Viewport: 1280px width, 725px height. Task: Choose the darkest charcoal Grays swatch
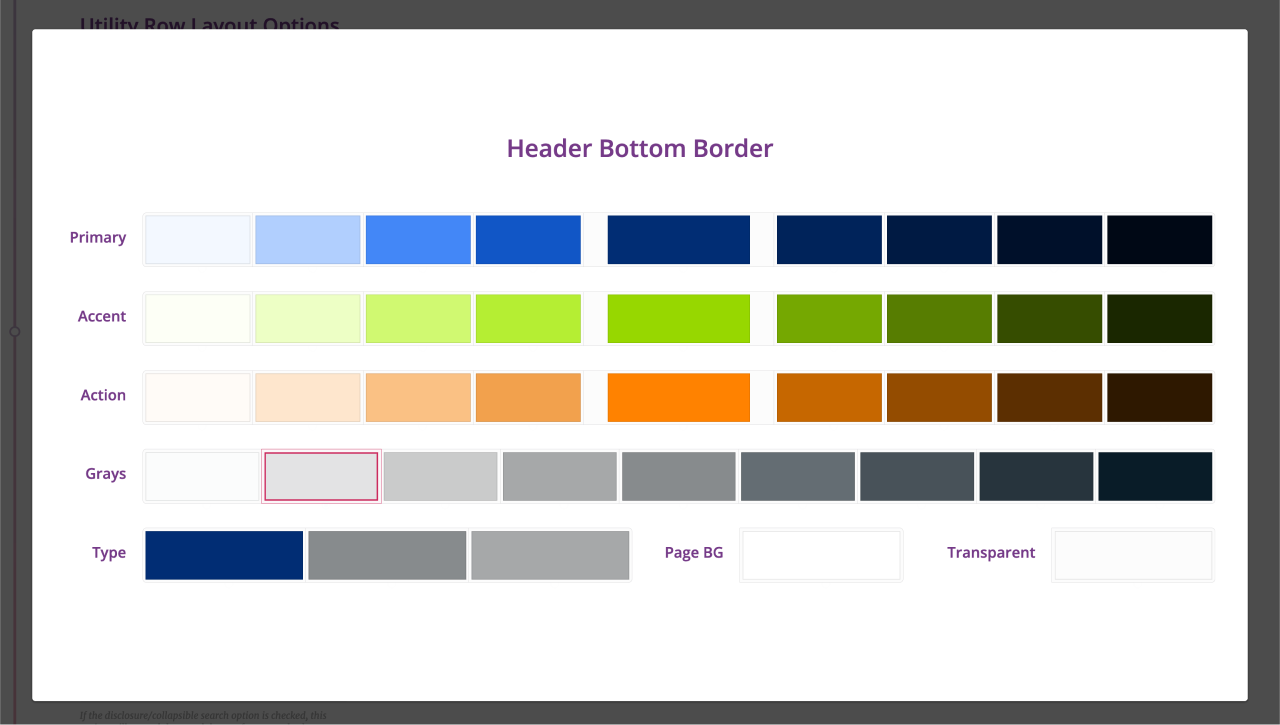1155,476
